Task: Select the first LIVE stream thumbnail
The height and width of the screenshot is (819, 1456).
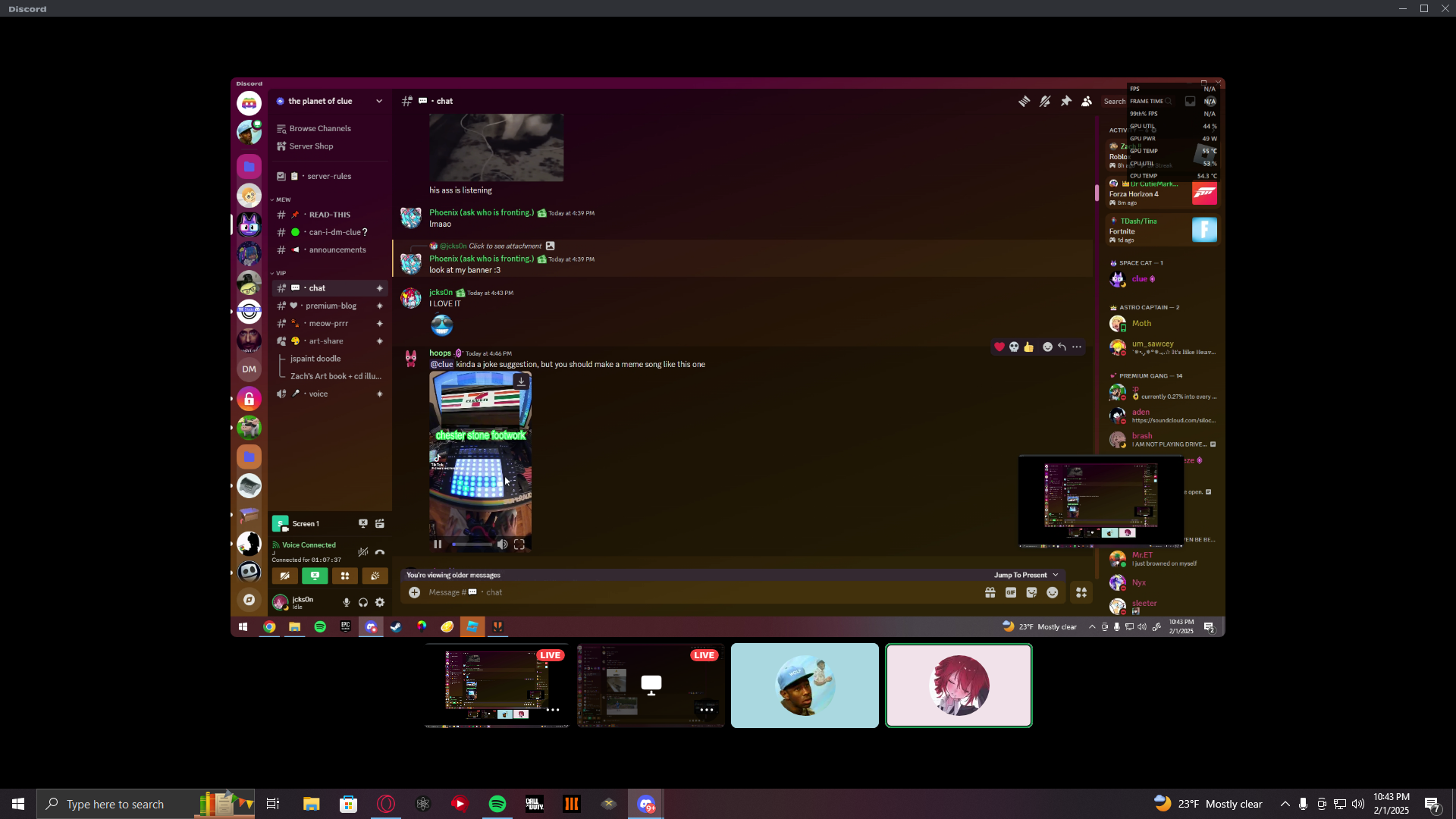Action: 497,686
